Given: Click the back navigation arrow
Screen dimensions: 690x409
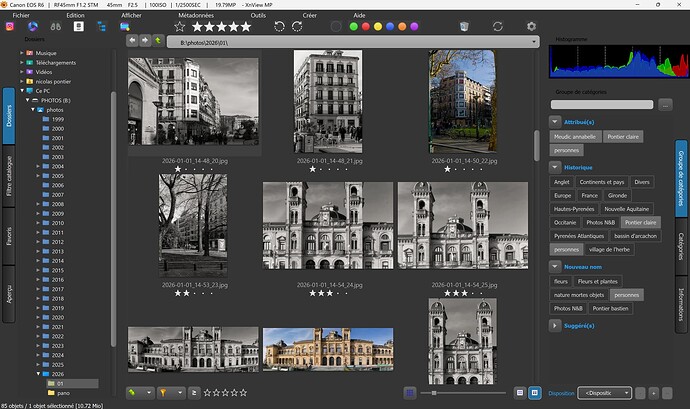Looking at the screenshot, I should [x=132, y=41].
